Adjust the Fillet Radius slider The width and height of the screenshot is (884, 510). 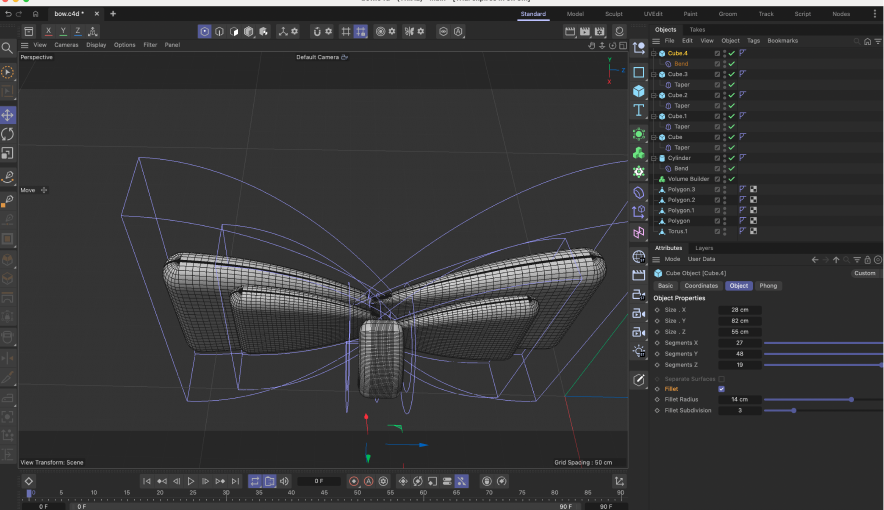(850, 400)
